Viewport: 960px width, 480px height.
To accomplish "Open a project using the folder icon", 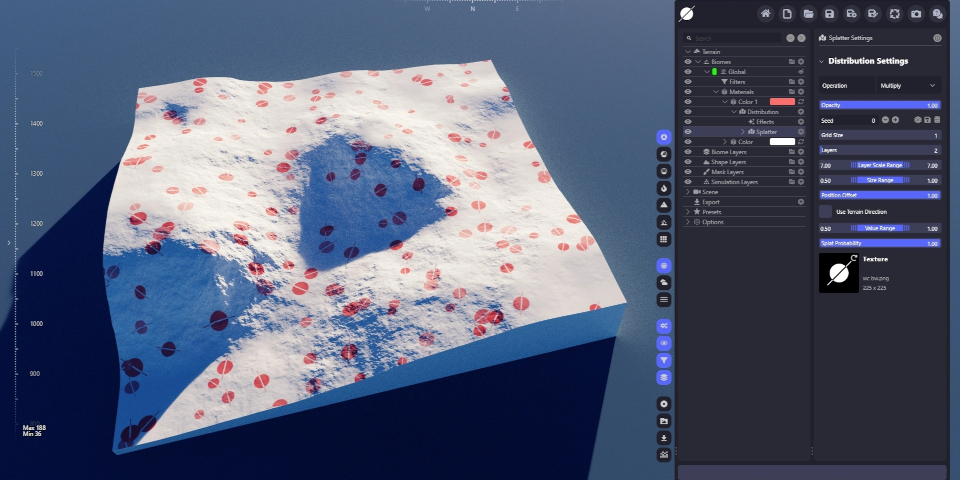I will pos(808,14).
